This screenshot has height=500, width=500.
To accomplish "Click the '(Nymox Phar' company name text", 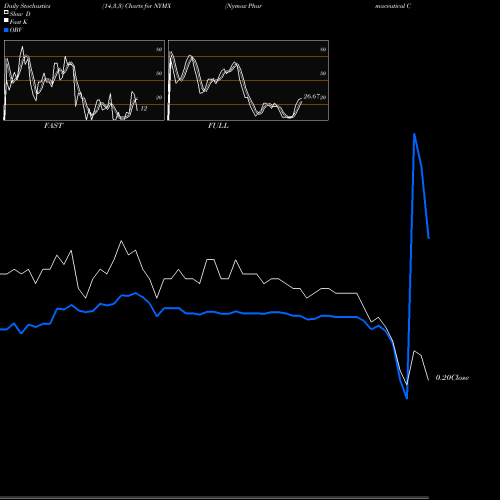I will coord(243,6).
